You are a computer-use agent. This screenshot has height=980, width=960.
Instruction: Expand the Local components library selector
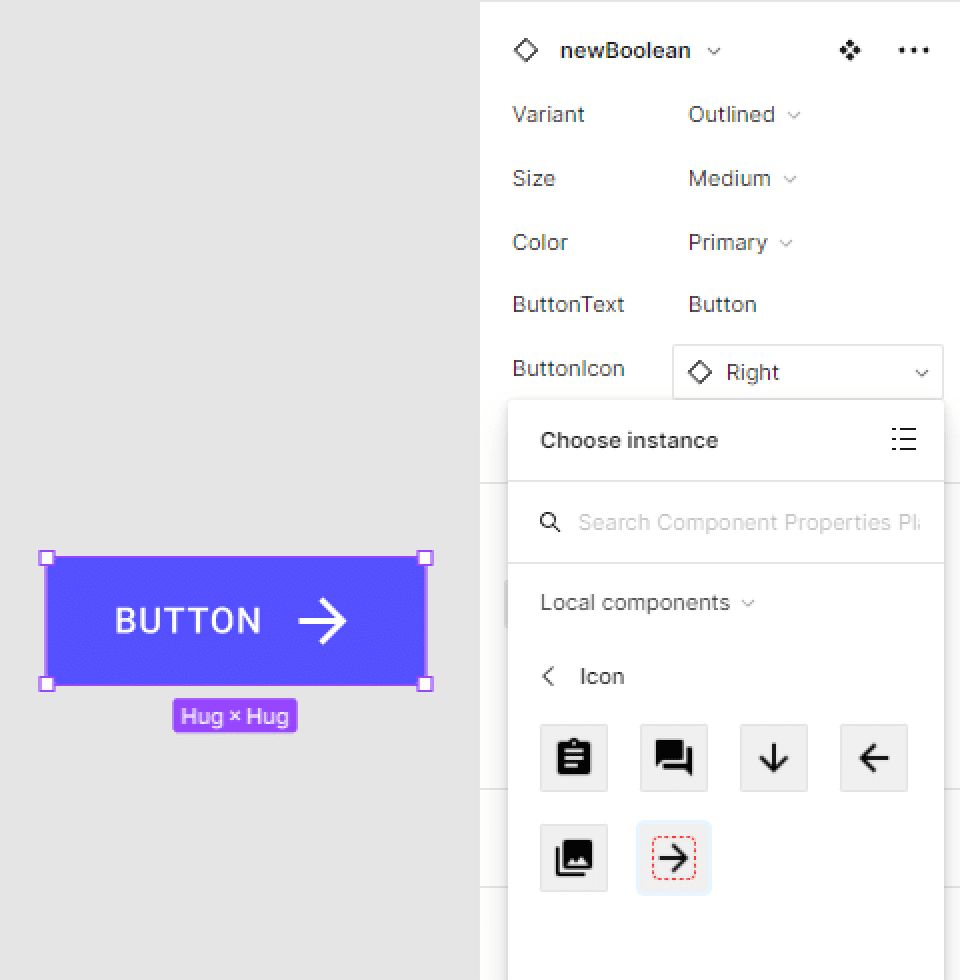pyautogui.click(x=648, y=602)
